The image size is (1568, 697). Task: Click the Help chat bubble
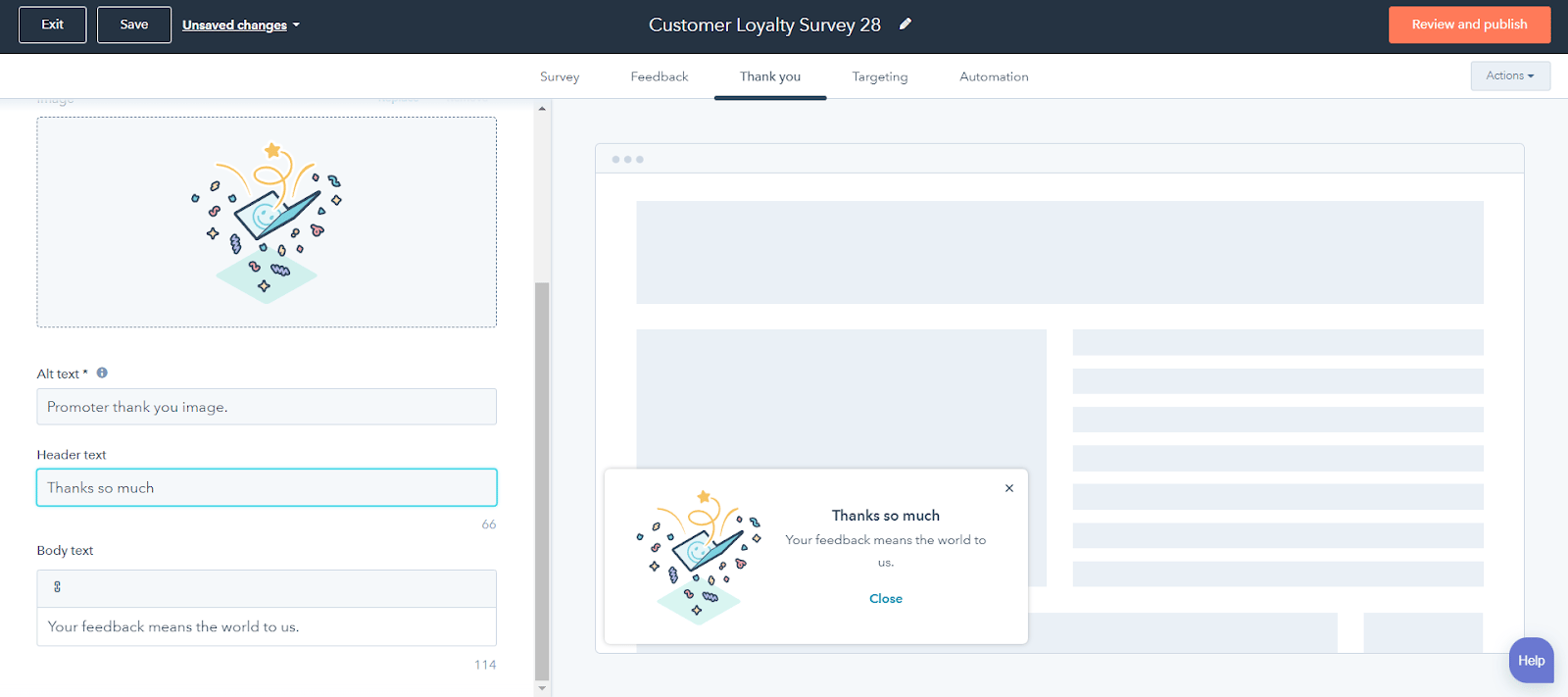click(x=1530, y=661)
